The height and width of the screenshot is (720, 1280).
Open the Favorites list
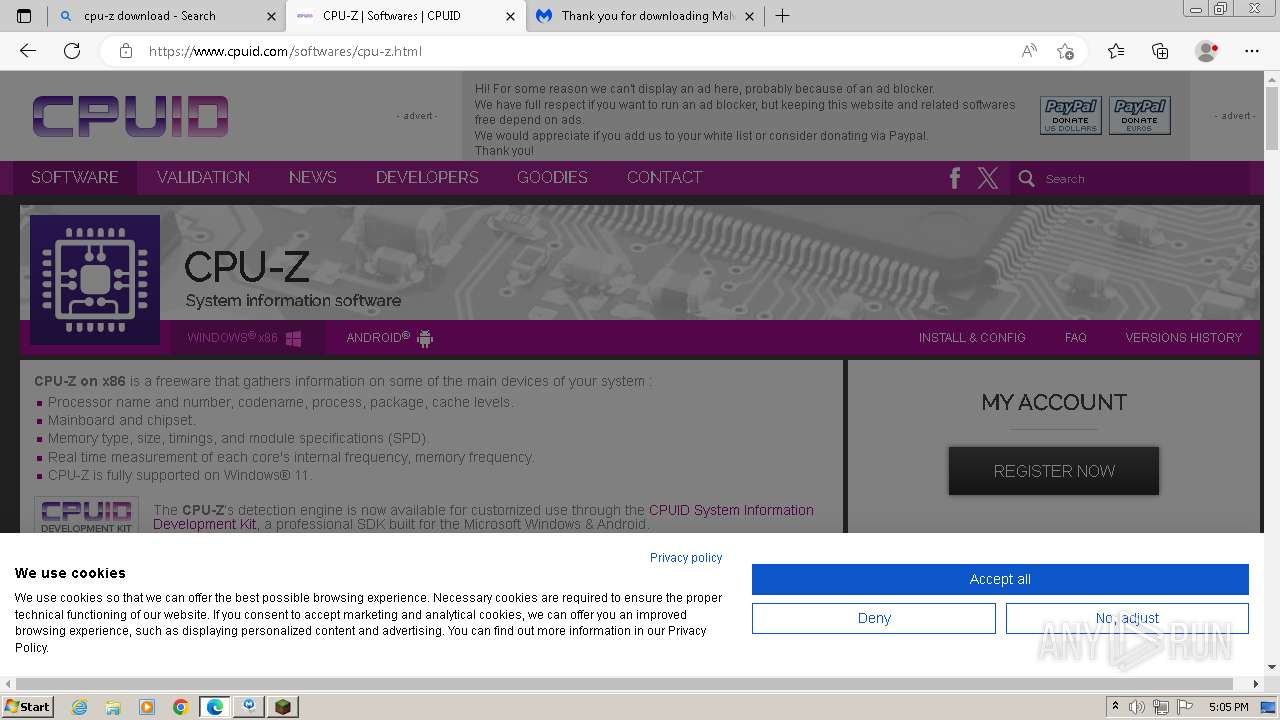point(1116,51)
